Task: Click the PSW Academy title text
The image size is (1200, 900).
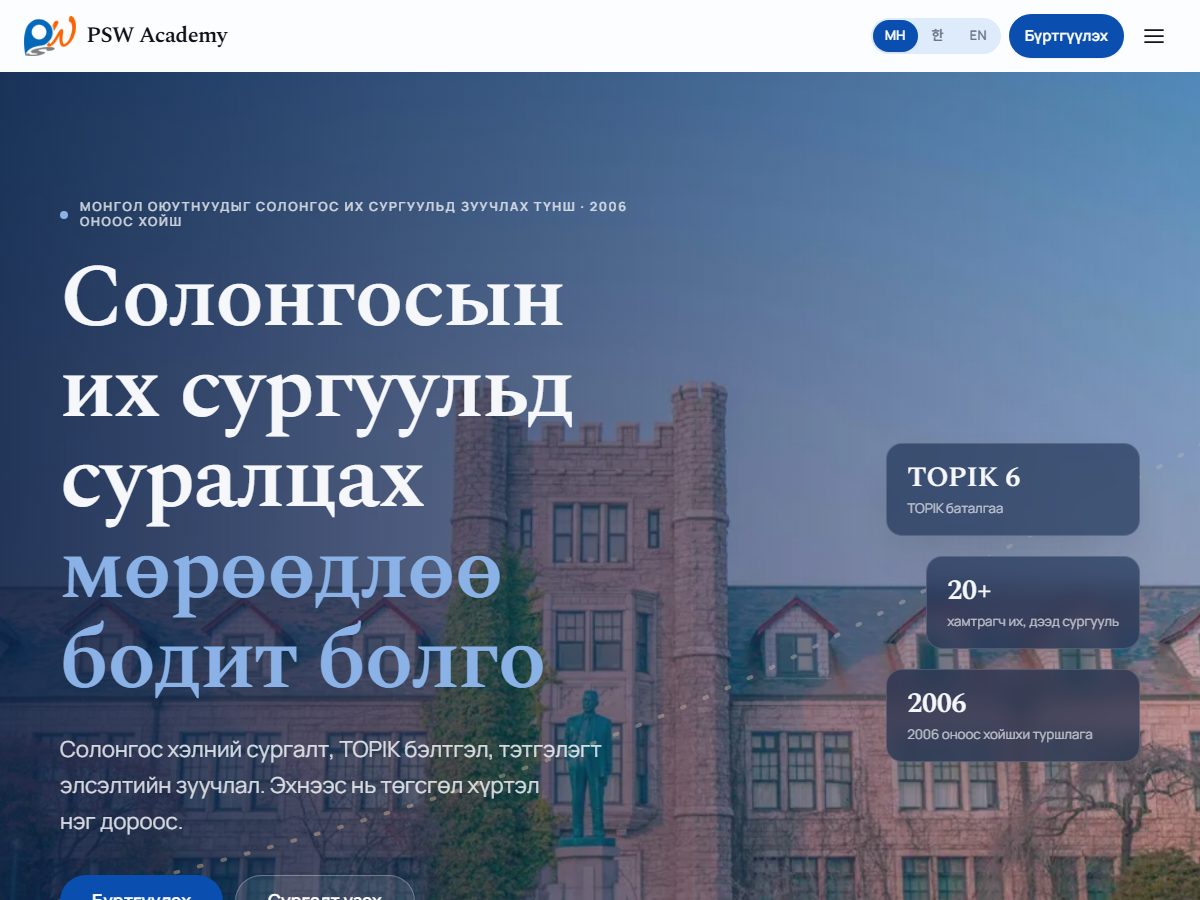Action: point(157,36)
